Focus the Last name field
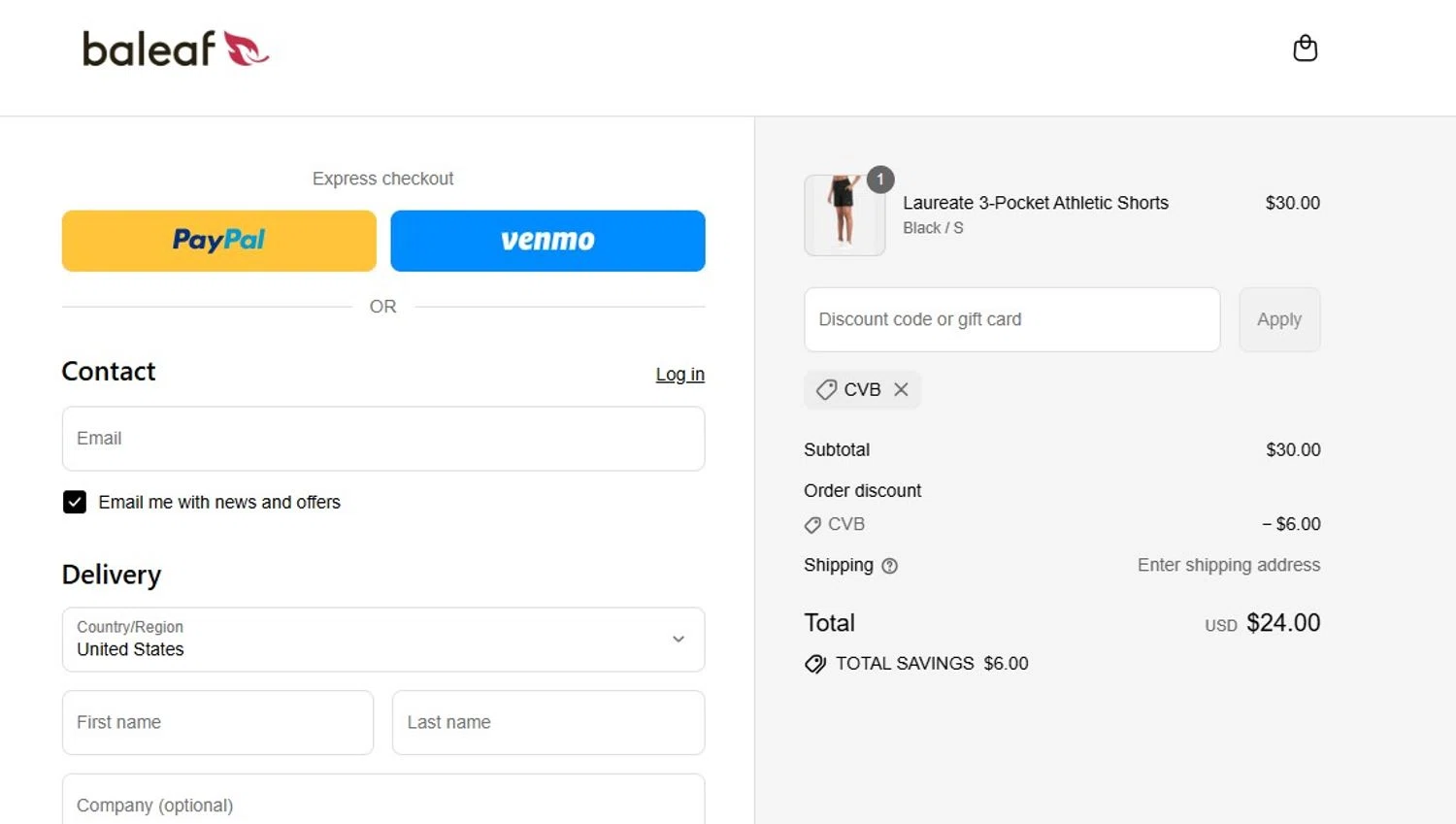 (548, 722)
